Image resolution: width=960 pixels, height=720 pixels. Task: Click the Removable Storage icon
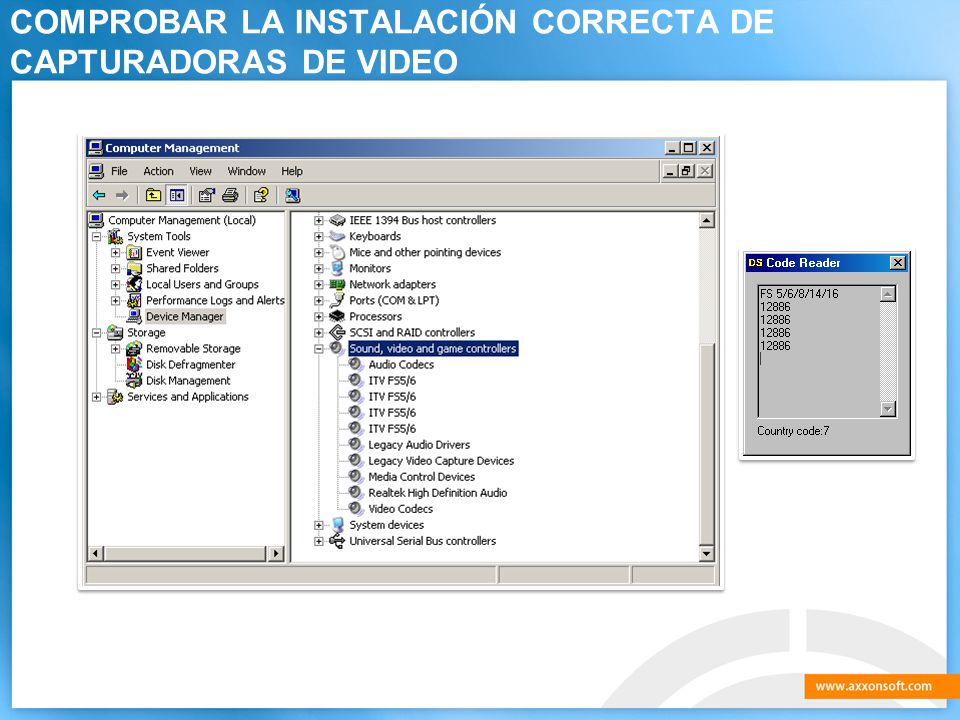[x=134, y=348]
